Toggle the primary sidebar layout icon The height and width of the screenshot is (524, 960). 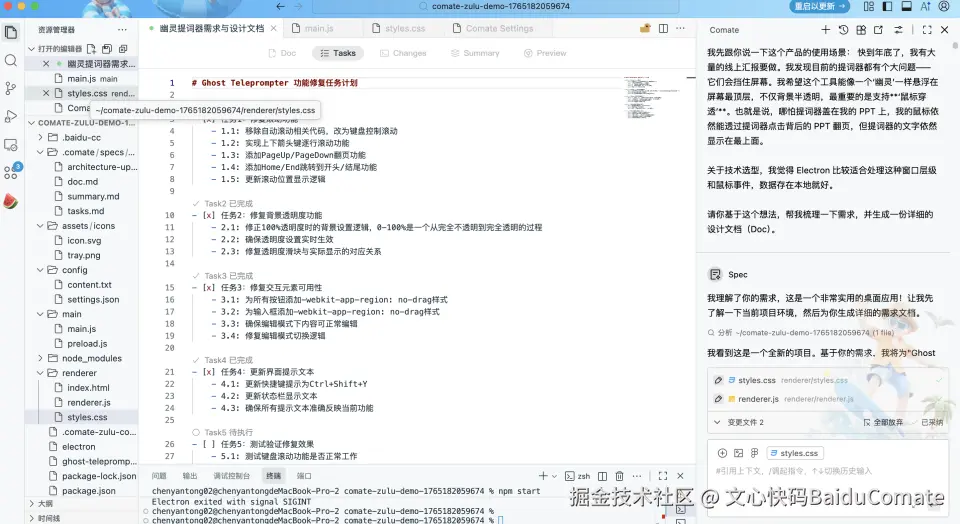[x=887, y=6]
